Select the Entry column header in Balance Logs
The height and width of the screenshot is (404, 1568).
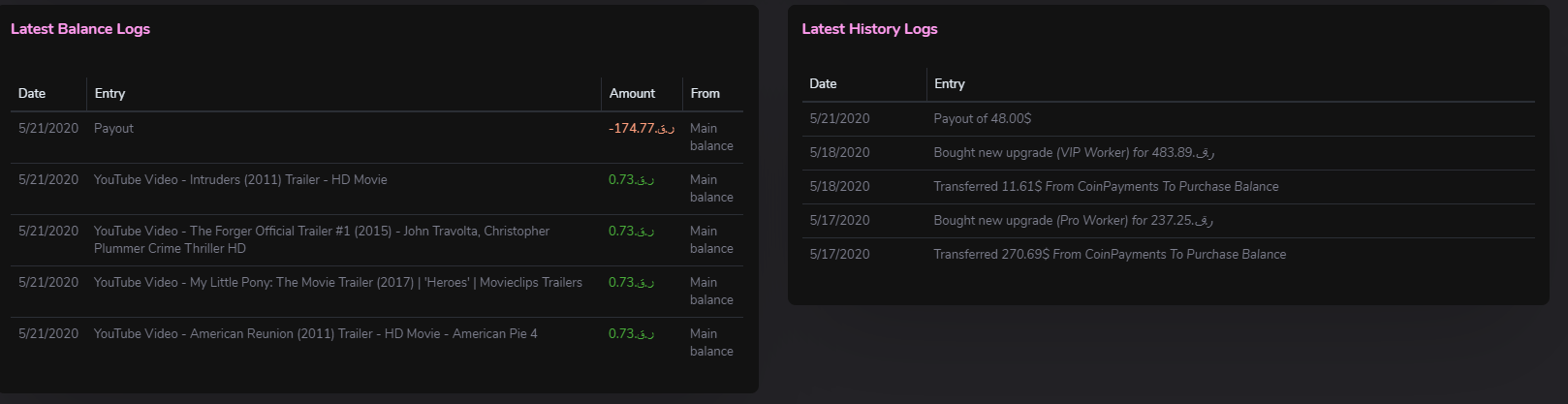pyautogui.click(x=110, y=93)
